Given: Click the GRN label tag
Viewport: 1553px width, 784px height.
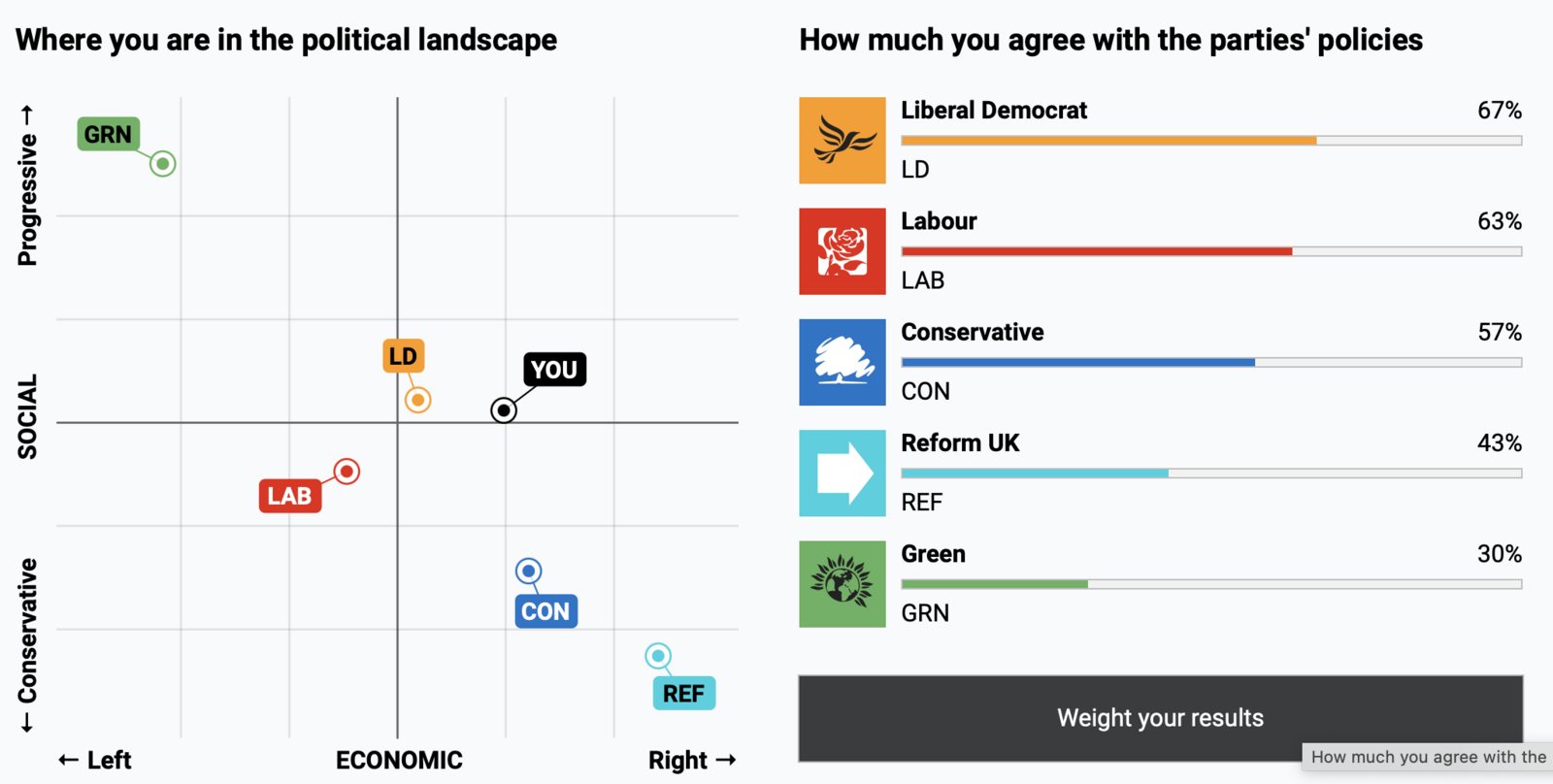Looking at the screenshot, I should [x=108, y=134].
